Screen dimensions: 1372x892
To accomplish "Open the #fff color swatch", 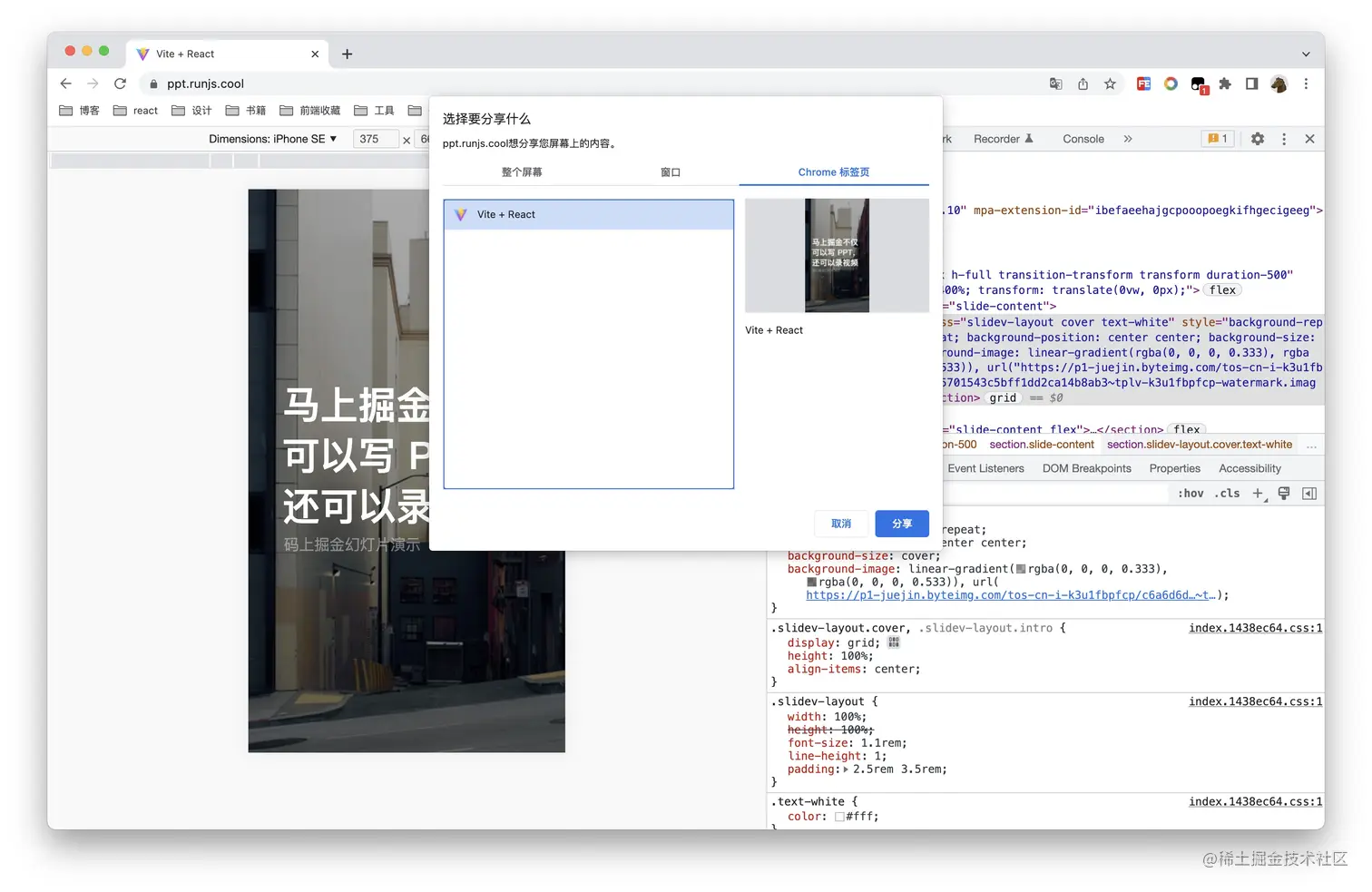I will 839,817.
